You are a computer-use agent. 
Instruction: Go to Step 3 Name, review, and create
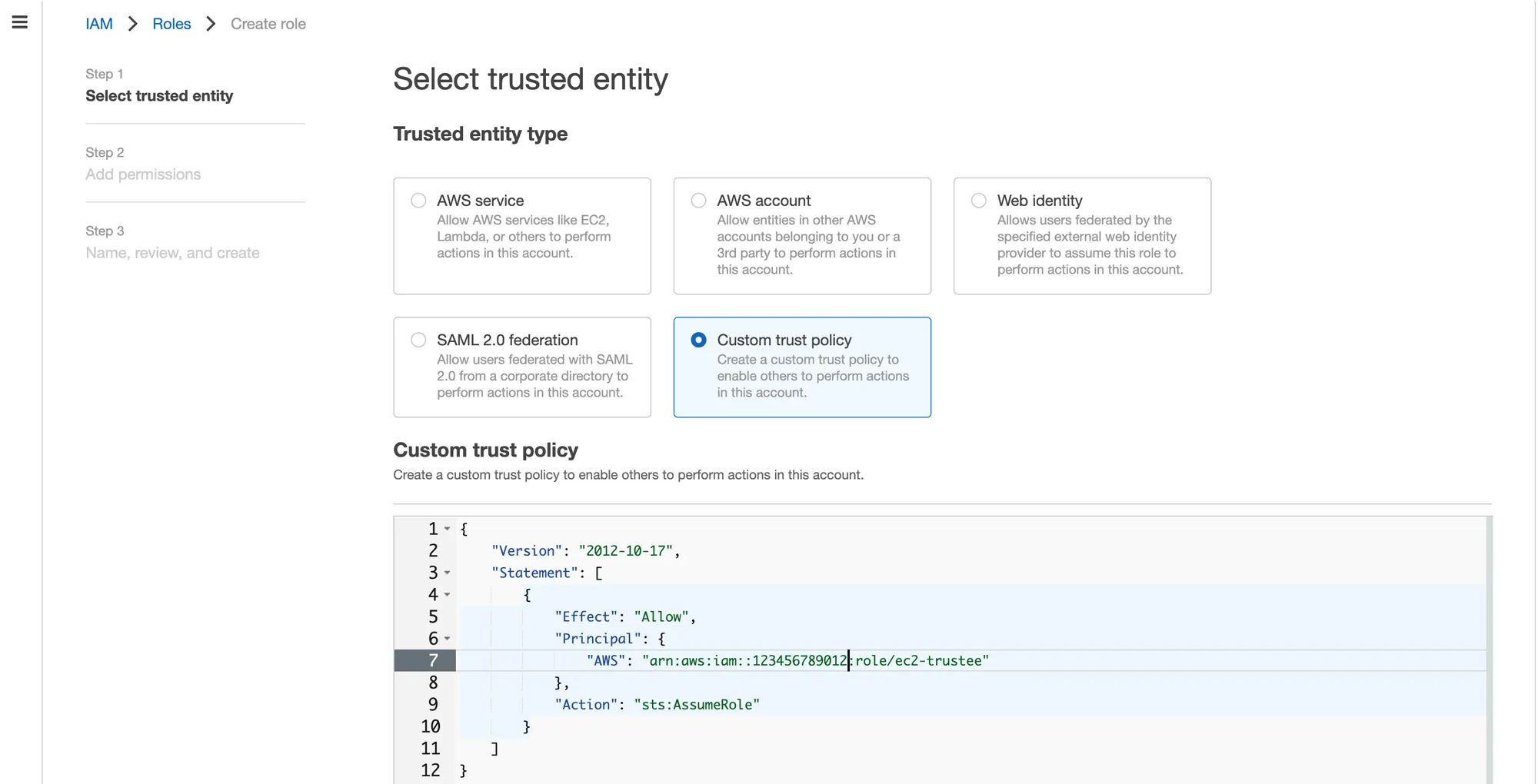172,253
